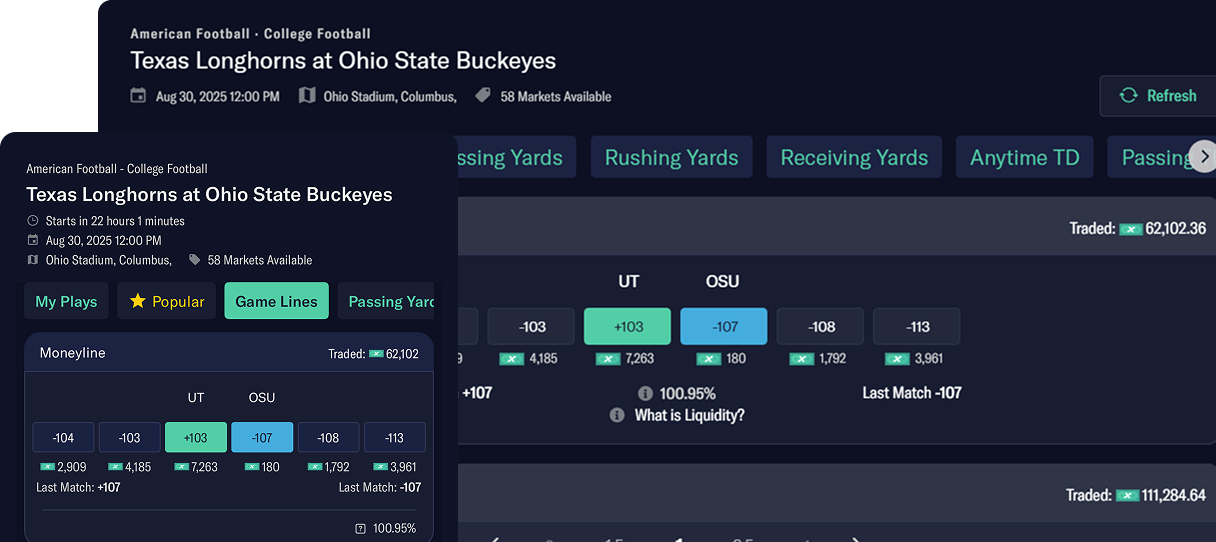Open the Receiving Yards tab
The image size is (1216, 542).
click(854, 158)
